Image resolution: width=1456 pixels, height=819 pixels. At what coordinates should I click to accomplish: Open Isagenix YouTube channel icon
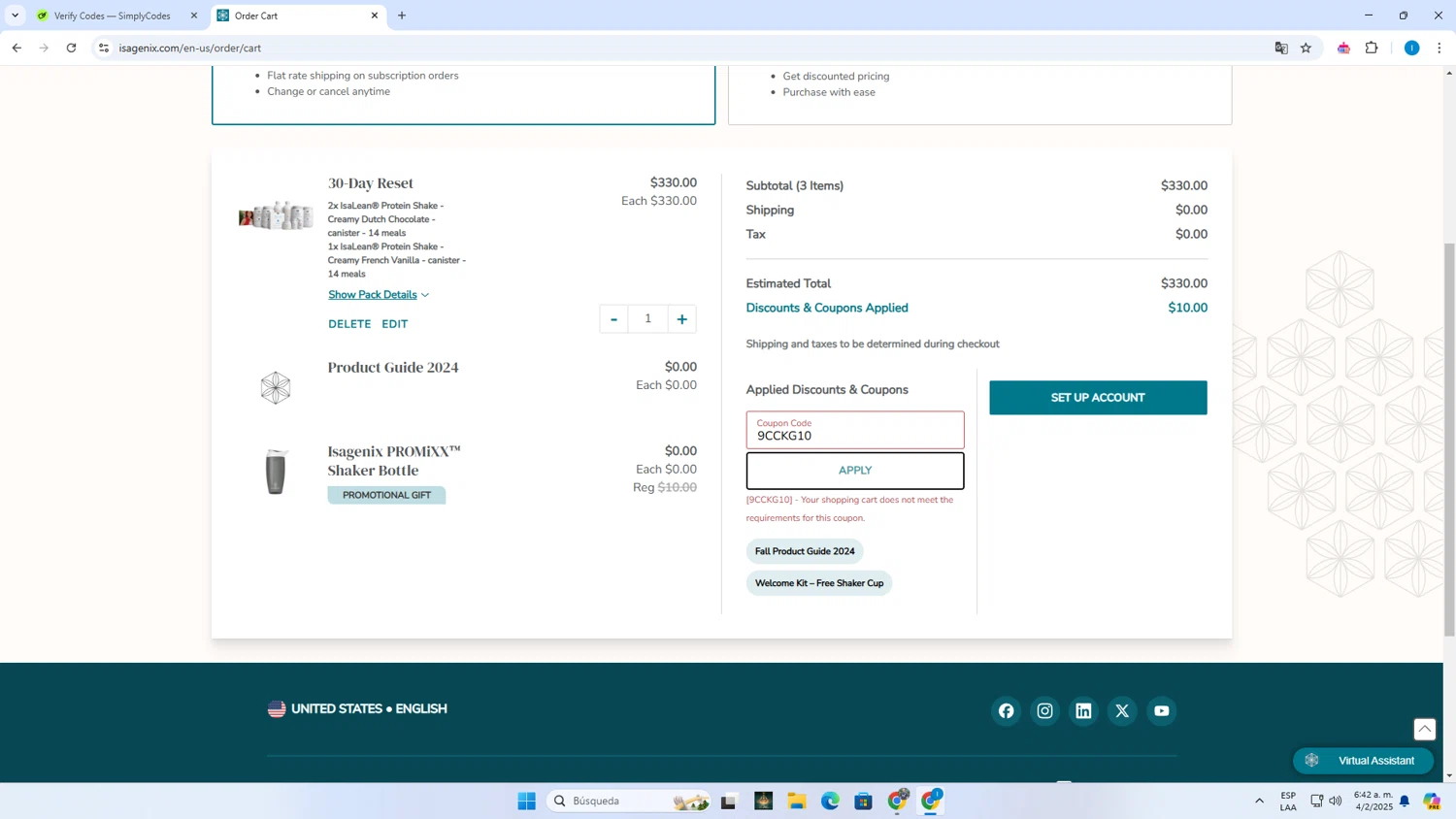tap(1161, 711)
